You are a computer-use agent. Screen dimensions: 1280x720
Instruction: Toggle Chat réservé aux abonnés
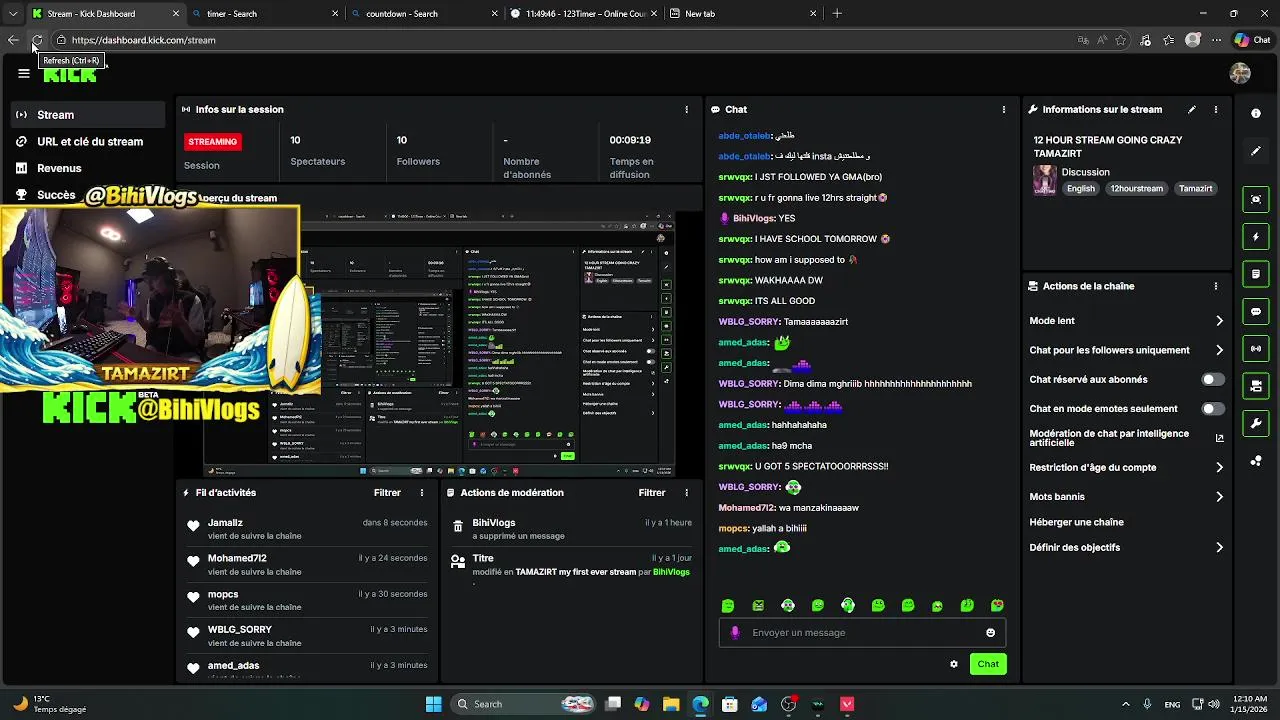pyautogui.click(x=1213, y=380)
